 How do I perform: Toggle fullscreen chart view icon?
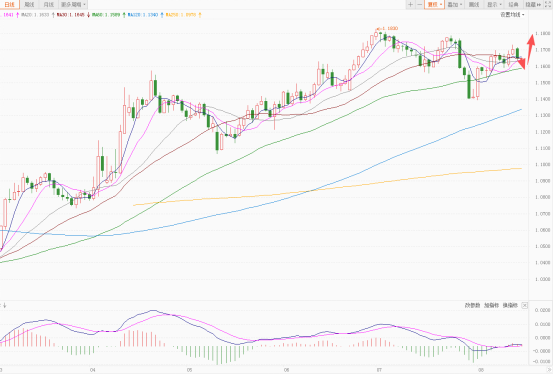[548, 5]
